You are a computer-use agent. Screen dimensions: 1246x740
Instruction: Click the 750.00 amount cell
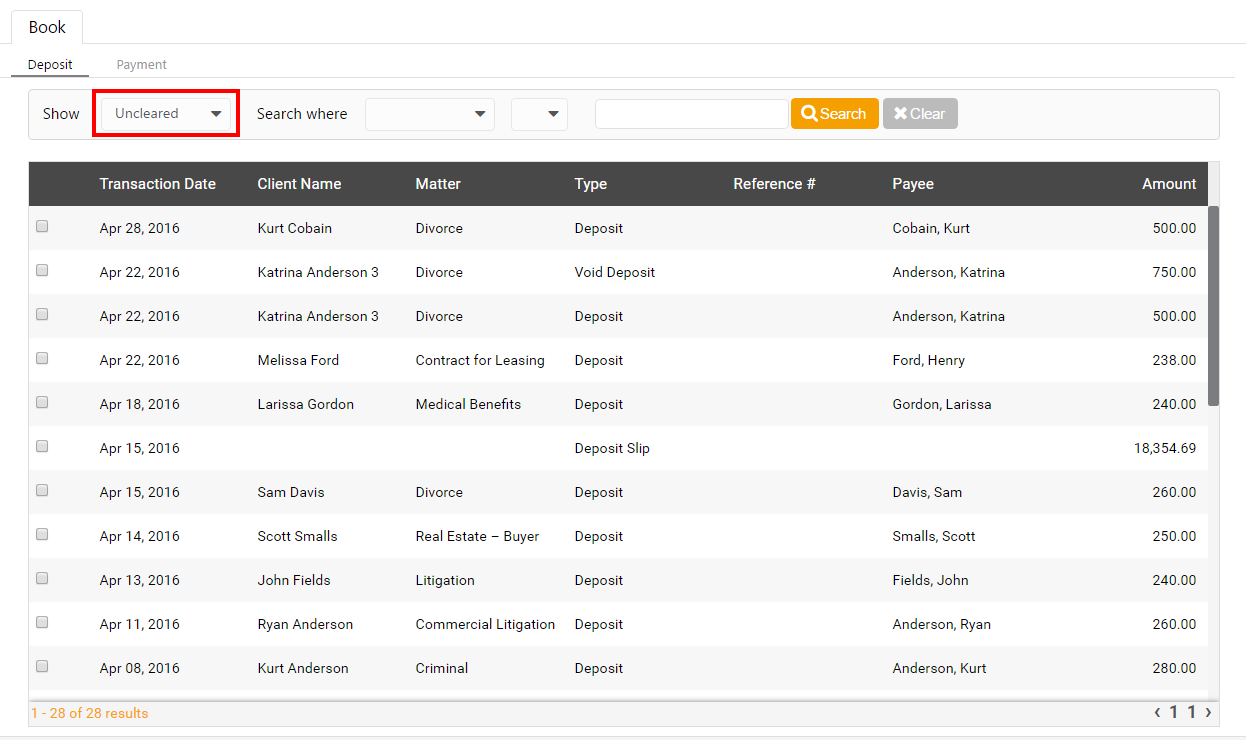[1174, 272]
